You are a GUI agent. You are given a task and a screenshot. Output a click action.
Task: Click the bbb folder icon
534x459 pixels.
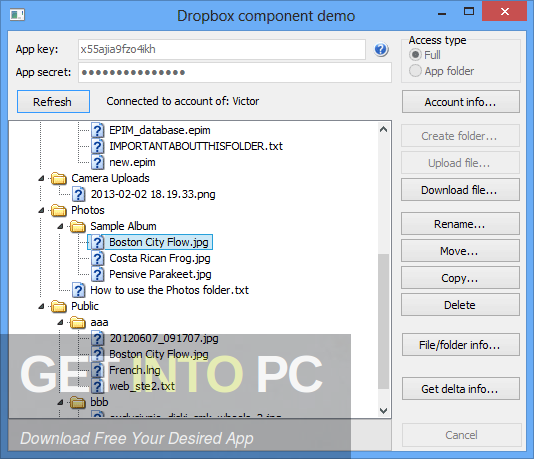click(x=78, y=402)
